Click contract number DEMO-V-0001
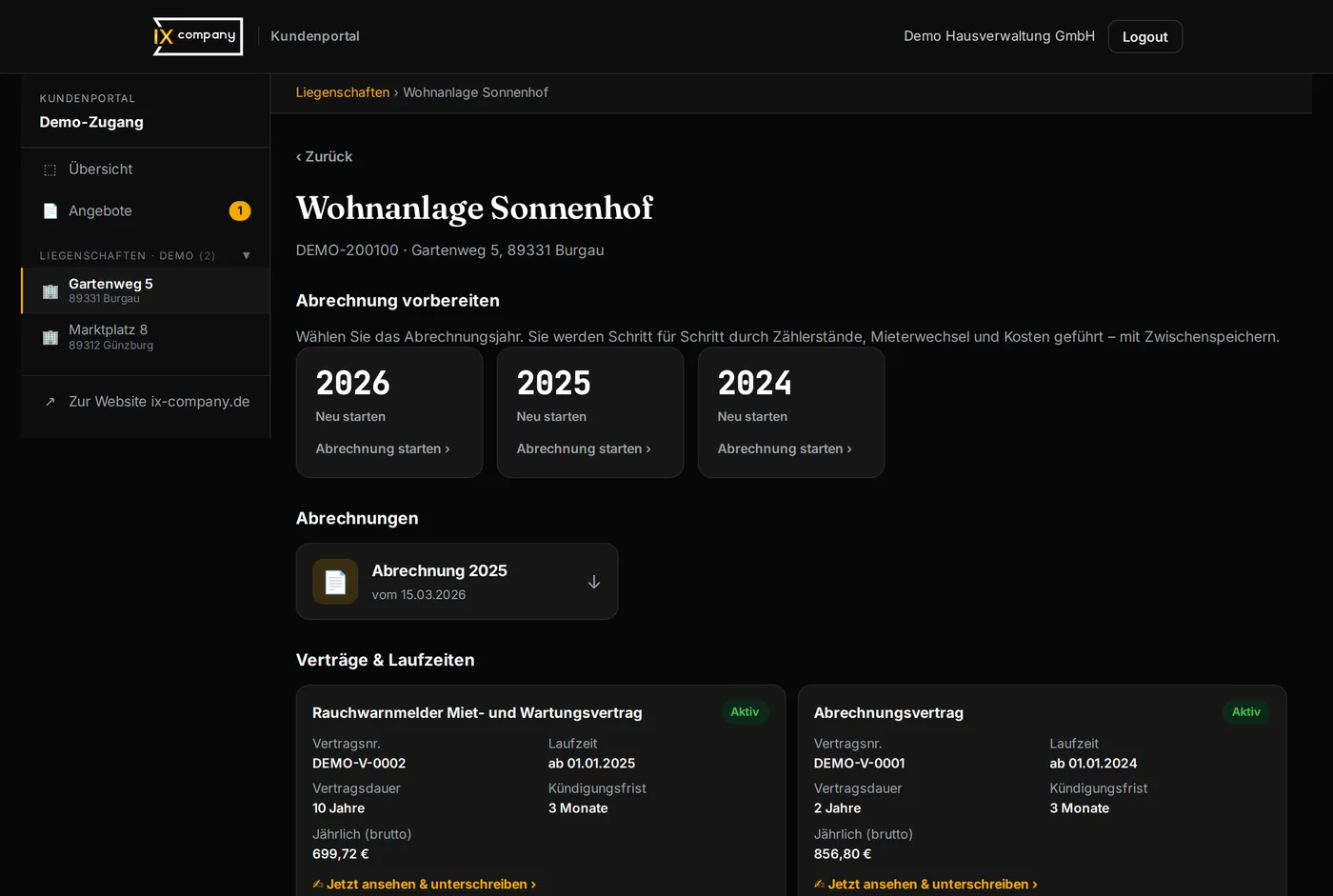 coord(860,764)
